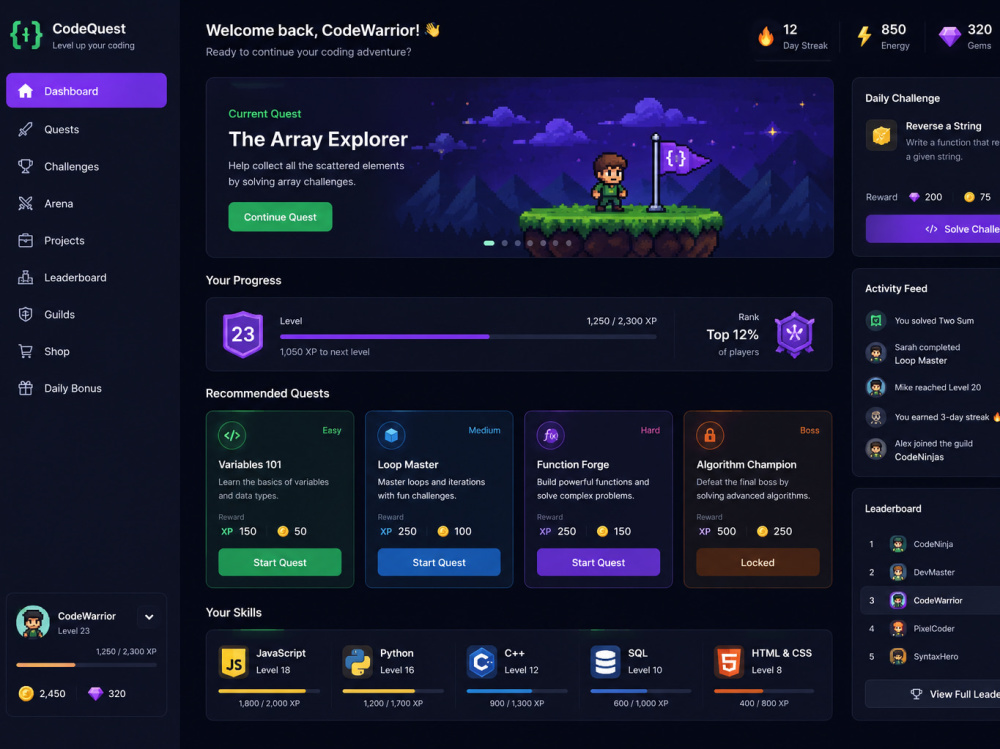Click the Loop Master cube icon
This screenshot has width=1000, height=749.
click(392, 435)
